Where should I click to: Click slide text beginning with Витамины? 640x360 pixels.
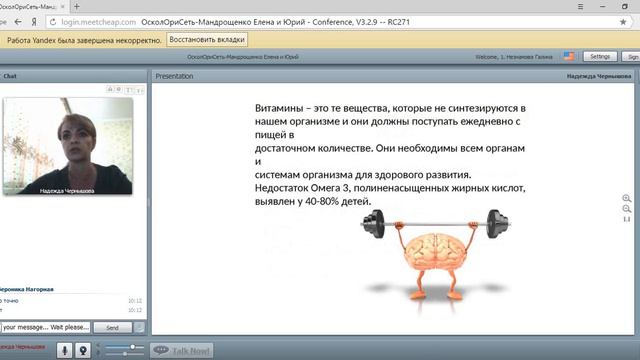390,154
